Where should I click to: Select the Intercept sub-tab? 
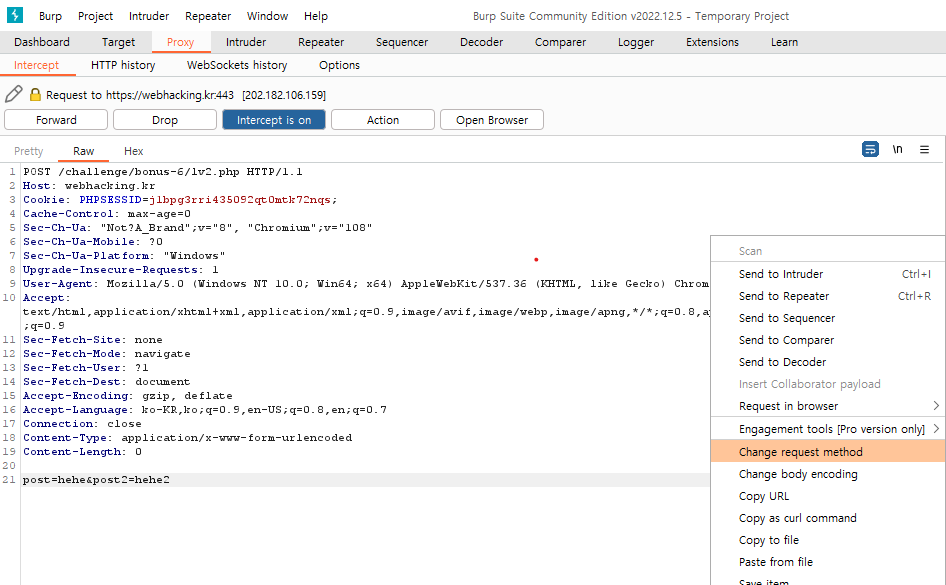36,65
